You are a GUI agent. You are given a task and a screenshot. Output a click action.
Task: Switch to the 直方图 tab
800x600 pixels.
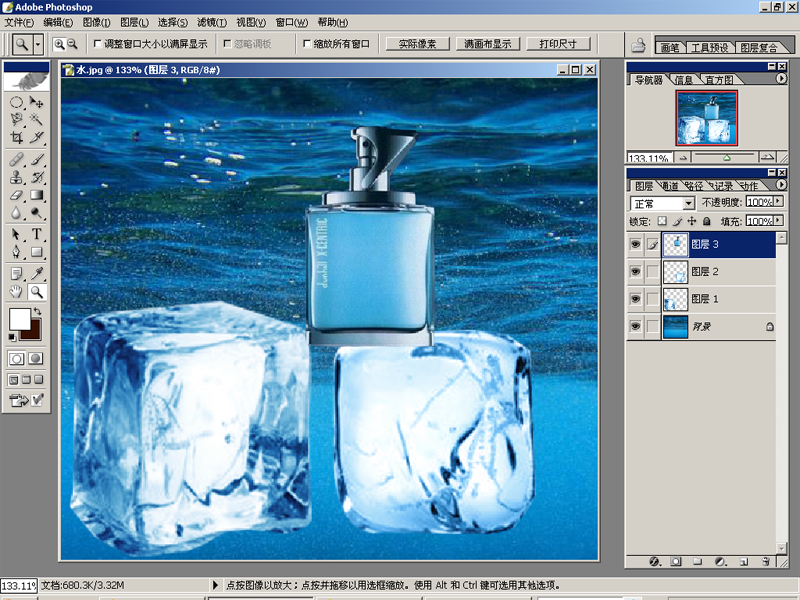coord(718,80)
